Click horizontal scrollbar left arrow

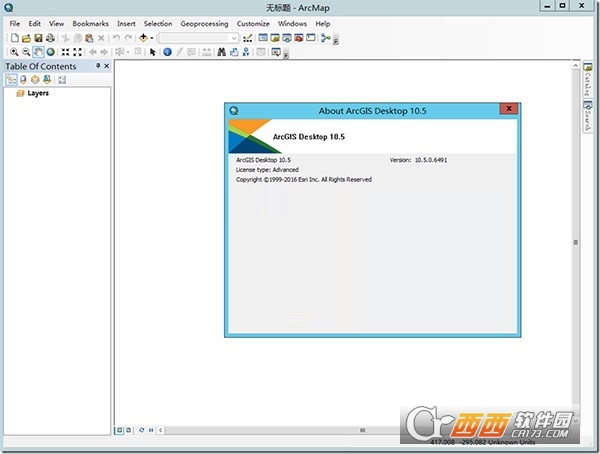pos(160,430)
